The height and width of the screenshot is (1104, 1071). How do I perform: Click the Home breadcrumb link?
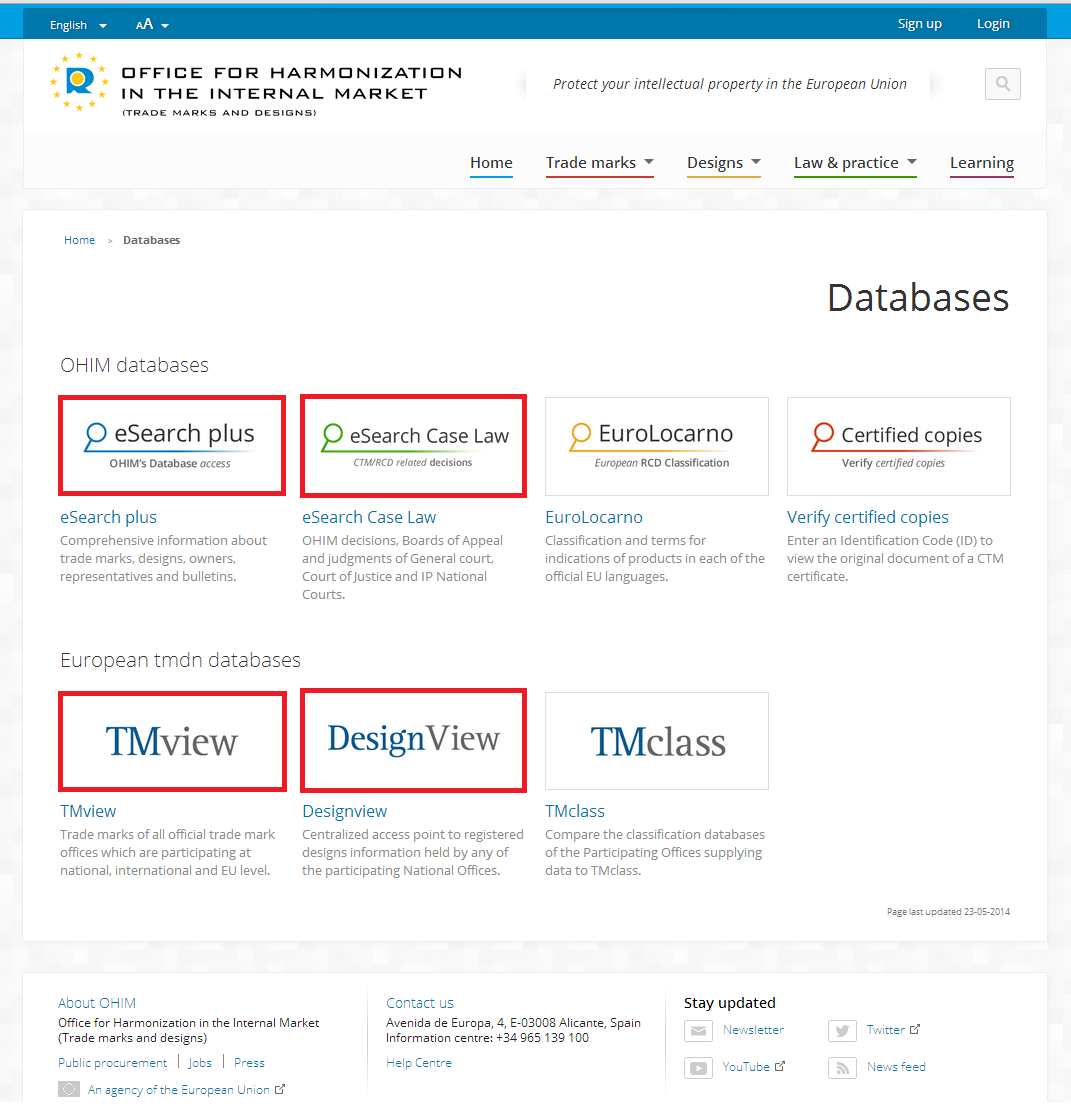pyautogui.click(x=79, y=240)
